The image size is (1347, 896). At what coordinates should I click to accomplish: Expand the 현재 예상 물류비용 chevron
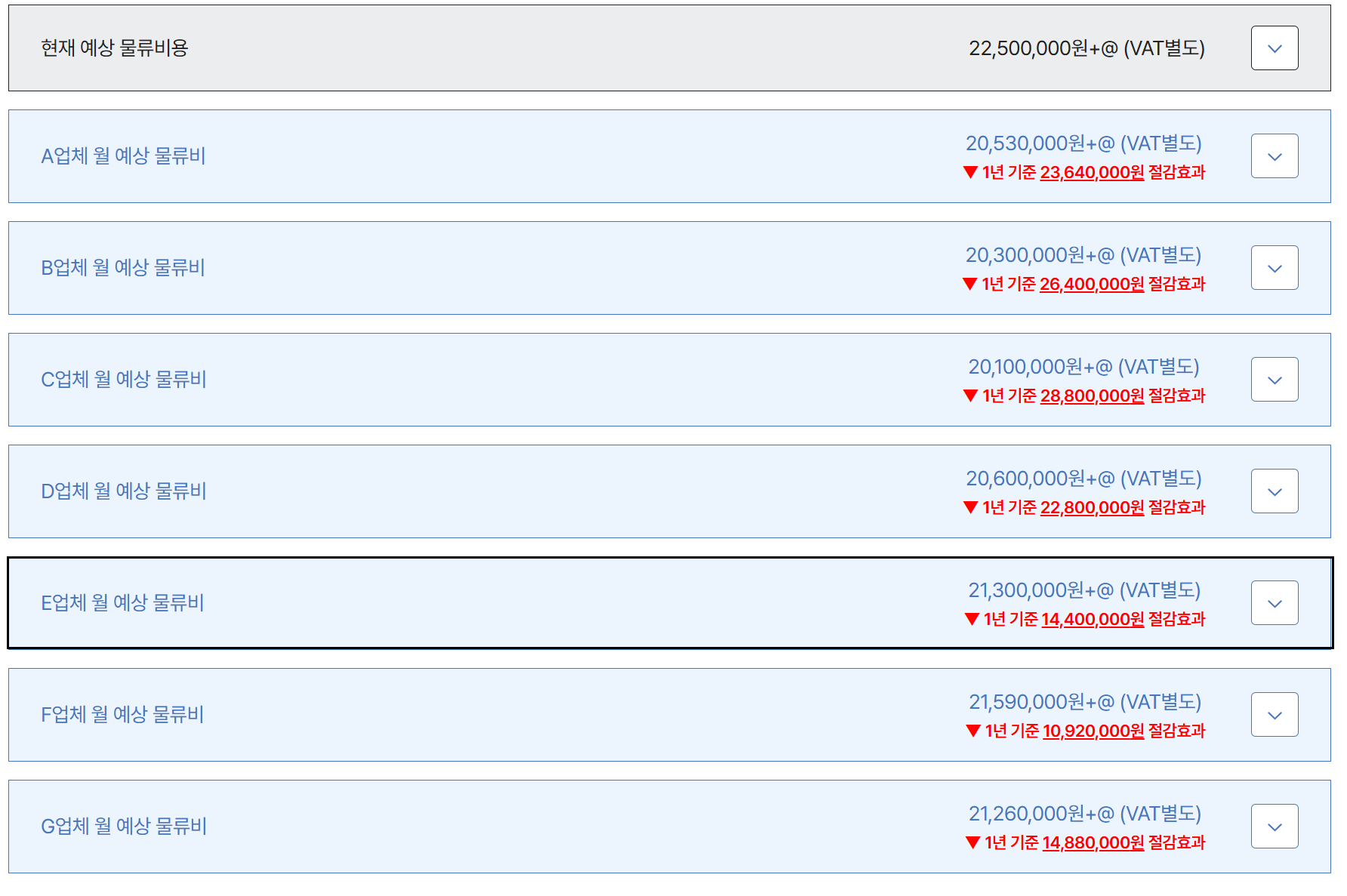pos(1274,48)
